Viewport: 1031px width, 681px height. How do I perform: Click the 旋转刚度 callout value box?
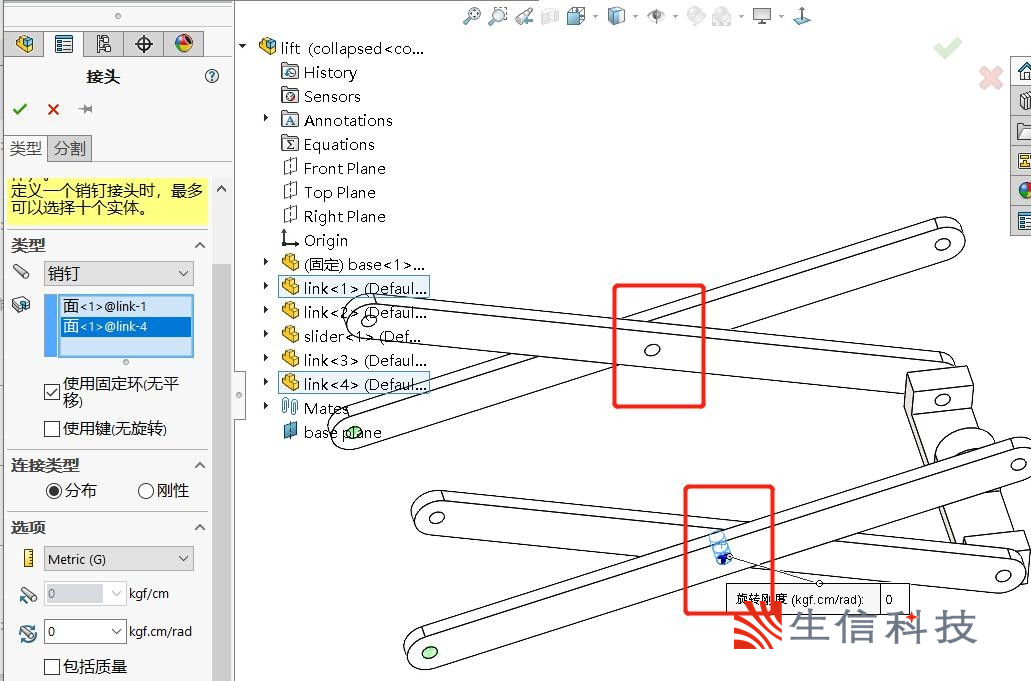click(x=894, y=599)
